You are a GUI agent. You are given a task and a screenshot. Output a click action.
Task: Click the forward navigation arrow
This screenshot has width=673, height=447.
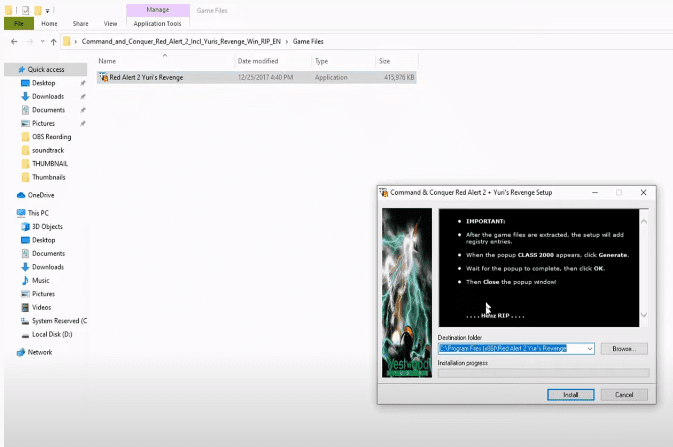click(30, 41)
